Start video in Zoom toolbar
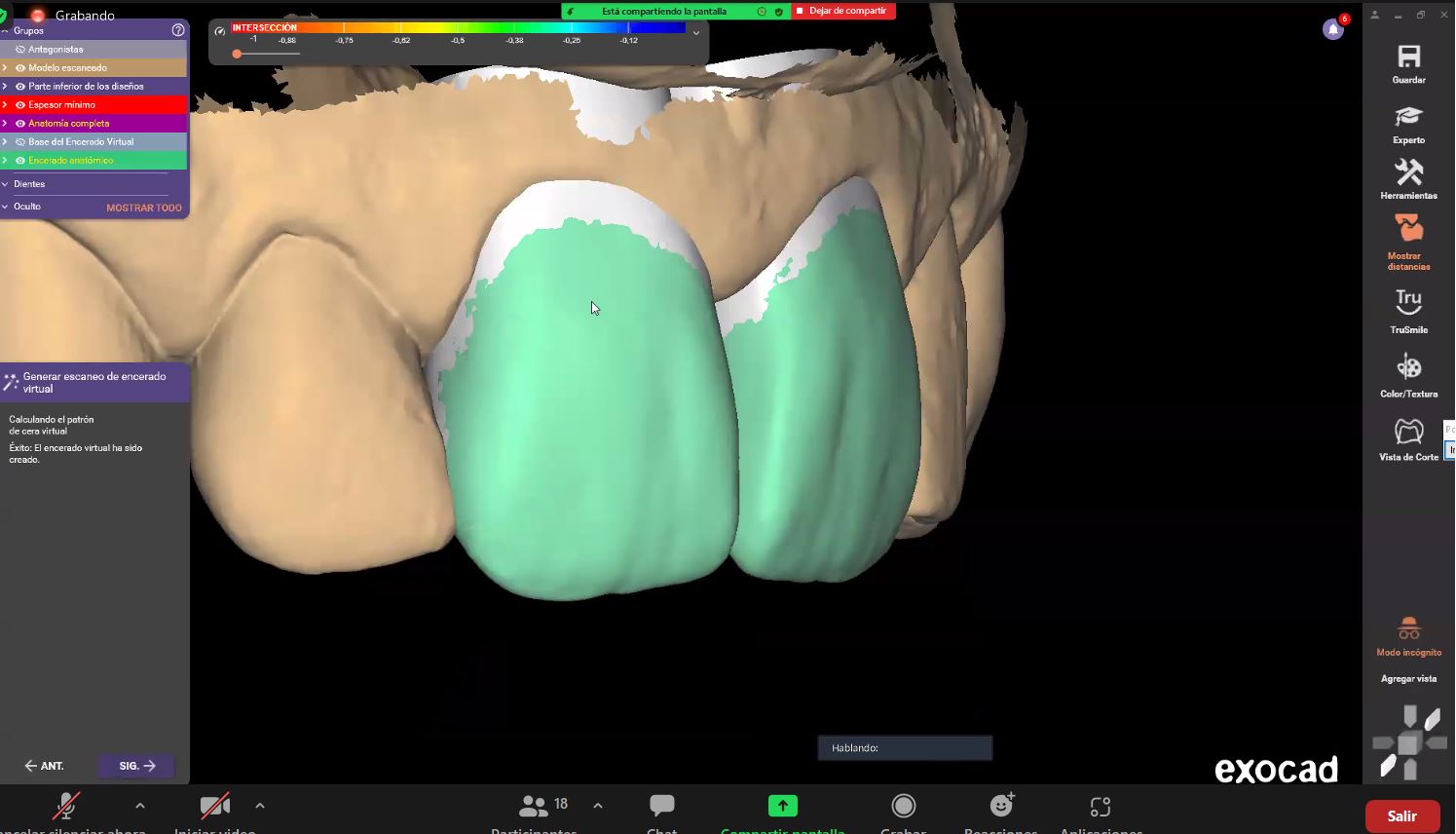The width and height of the screenshot is (1456, 834). pyautogui.click(x=214, y=806)
